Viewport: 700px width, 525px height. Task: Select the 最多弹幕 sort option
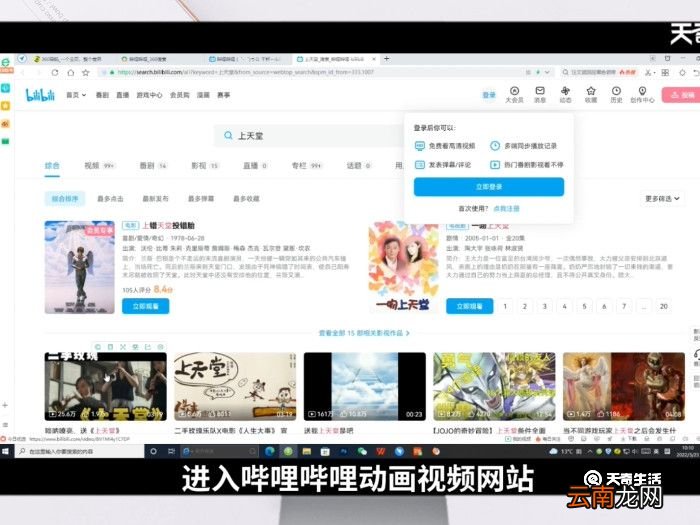point(201,199)
